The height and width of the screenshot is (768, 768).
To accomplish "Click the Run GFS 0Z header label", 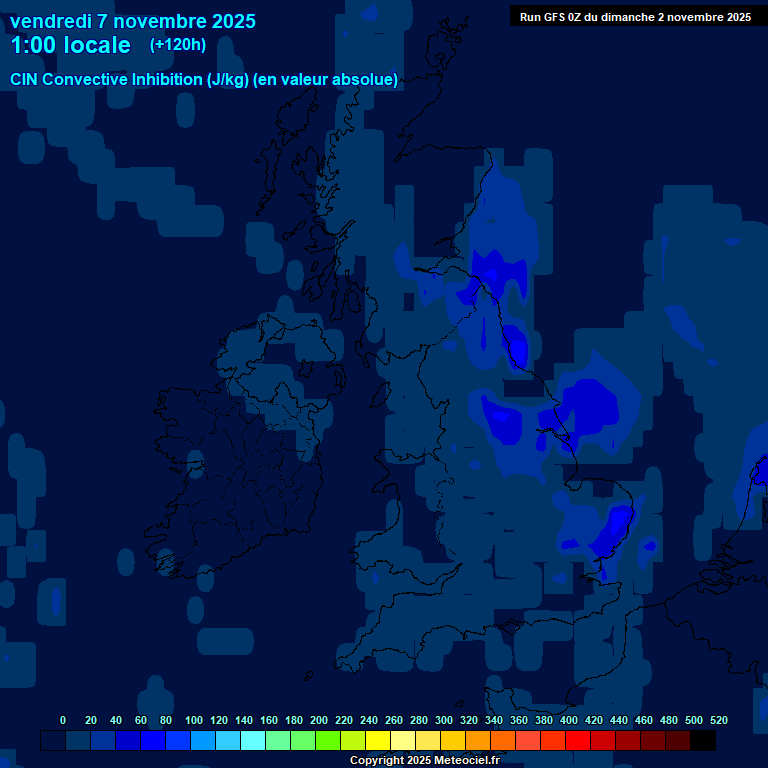I will 635,17.
